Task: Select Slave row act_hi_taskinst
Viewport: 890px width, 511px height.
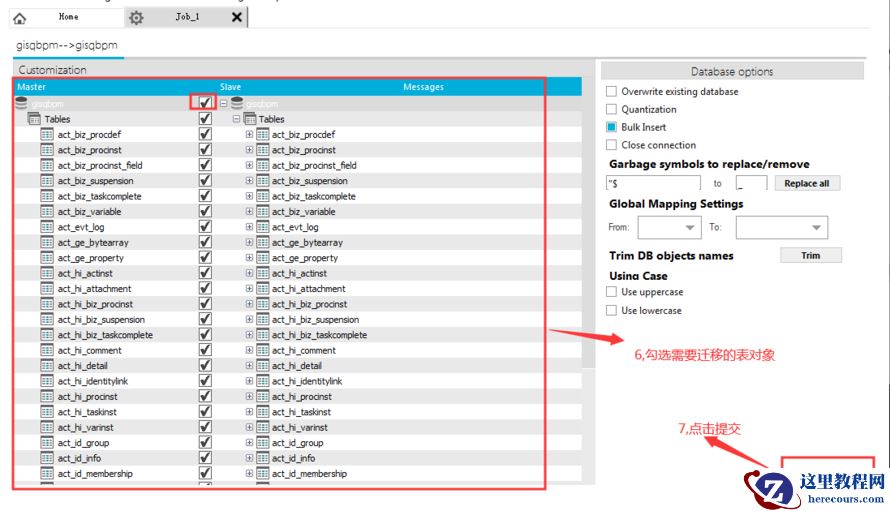Action: click(301, 412)
